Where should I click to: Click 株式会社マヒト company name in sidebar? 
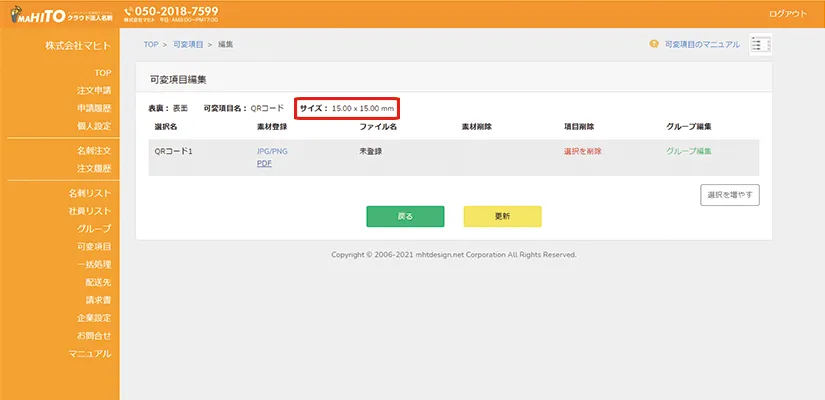(x=78, y=46)
